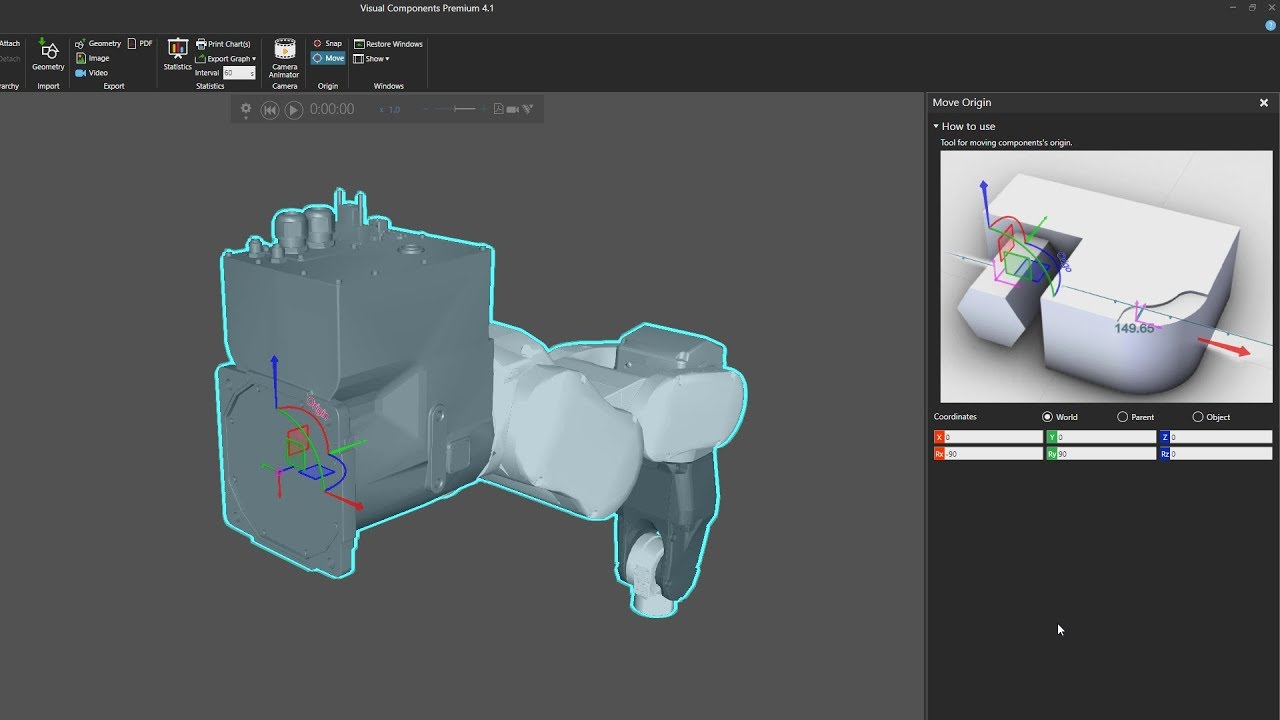Activate the Move origin mode

click(327, 58)
